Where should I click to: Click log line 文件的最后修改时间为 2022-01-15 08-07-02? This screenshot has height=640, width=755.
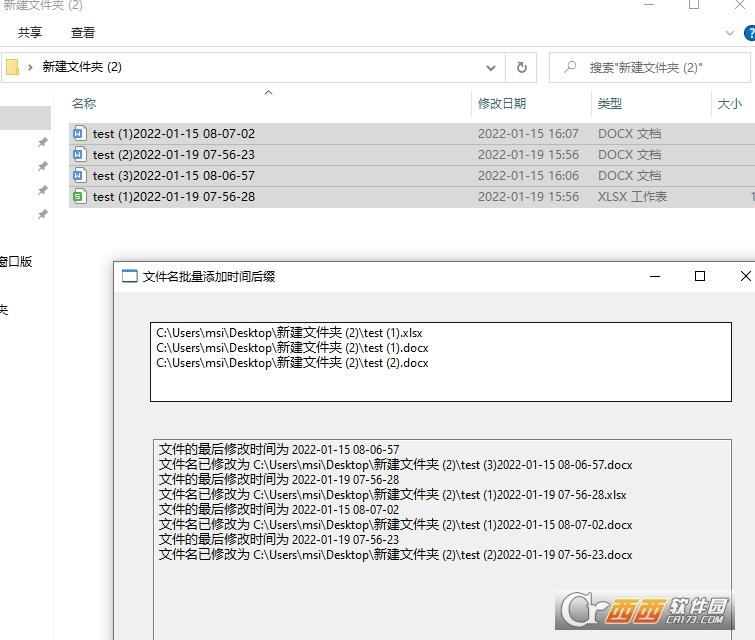279,509
